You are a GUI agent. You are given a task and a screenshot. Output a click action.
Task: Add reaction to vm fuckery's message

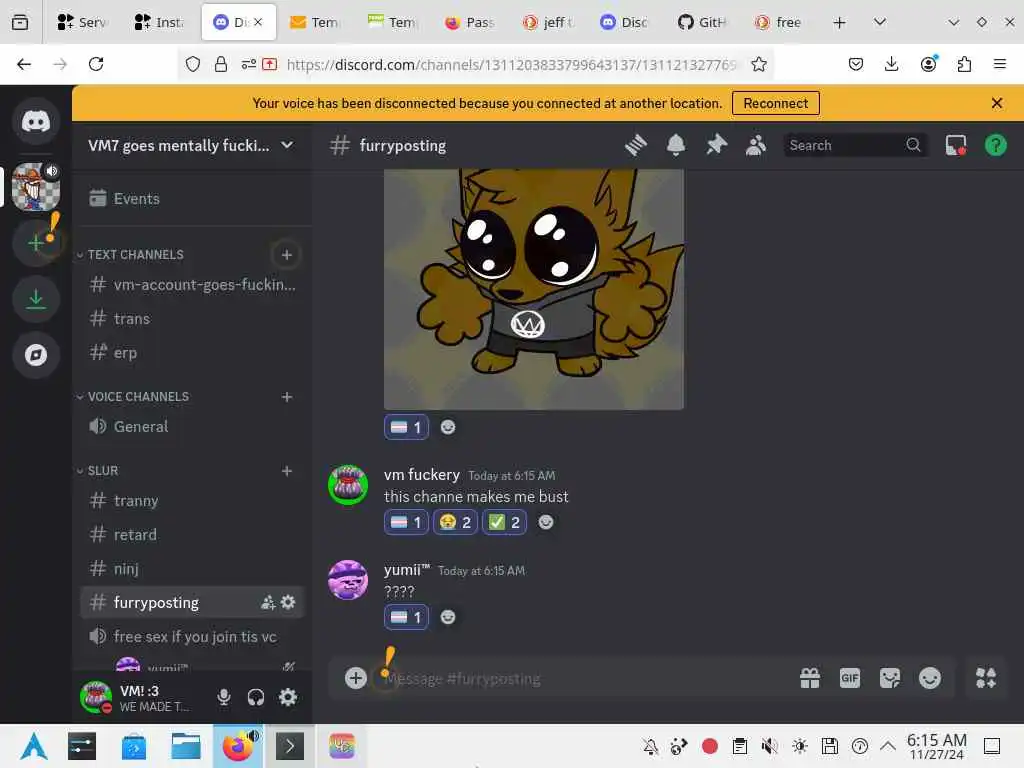pos(546,522)
